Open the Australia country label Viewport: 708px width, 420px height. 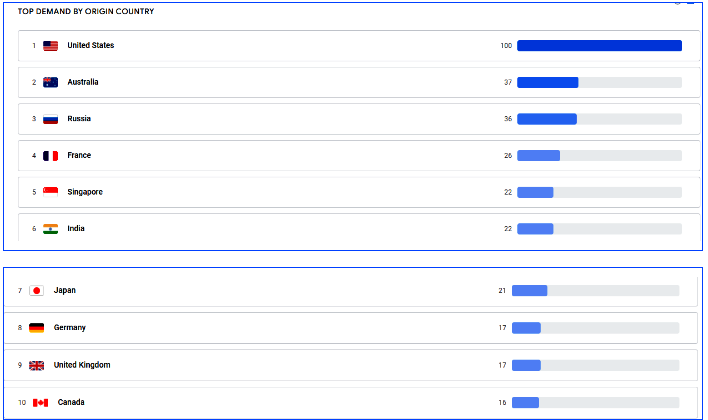tap(83, 82)
